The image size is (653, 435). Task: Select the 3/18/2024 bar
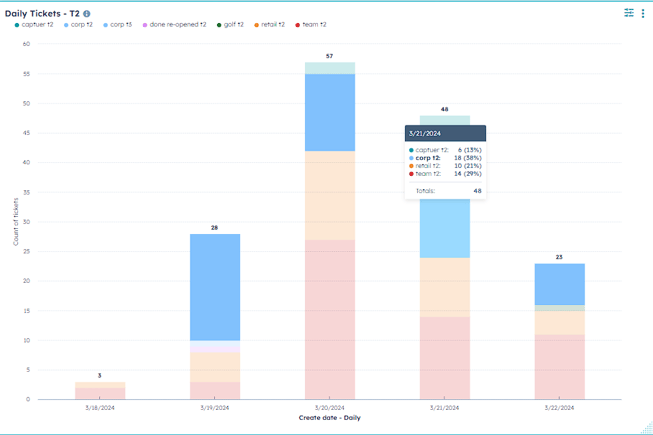tap(100, 391)
